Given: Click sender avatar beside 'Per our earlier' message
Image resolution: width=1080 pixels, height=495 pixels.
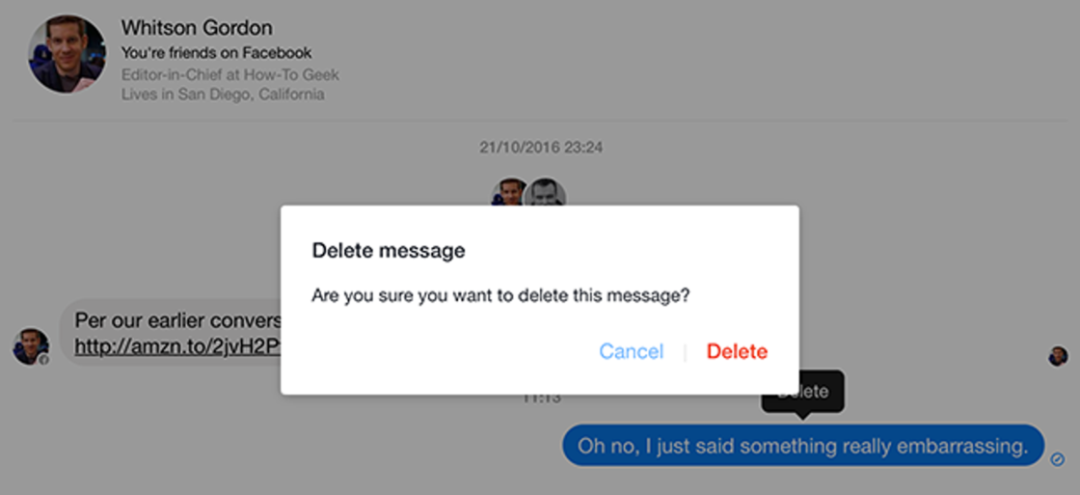Looking at the screenshot, I should 30,346.
